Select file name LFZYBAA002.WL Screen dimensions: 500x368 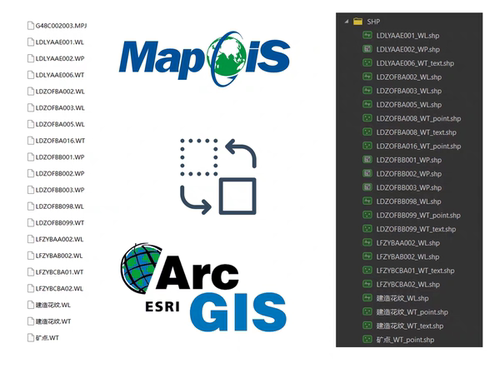[x=60, y=239]
